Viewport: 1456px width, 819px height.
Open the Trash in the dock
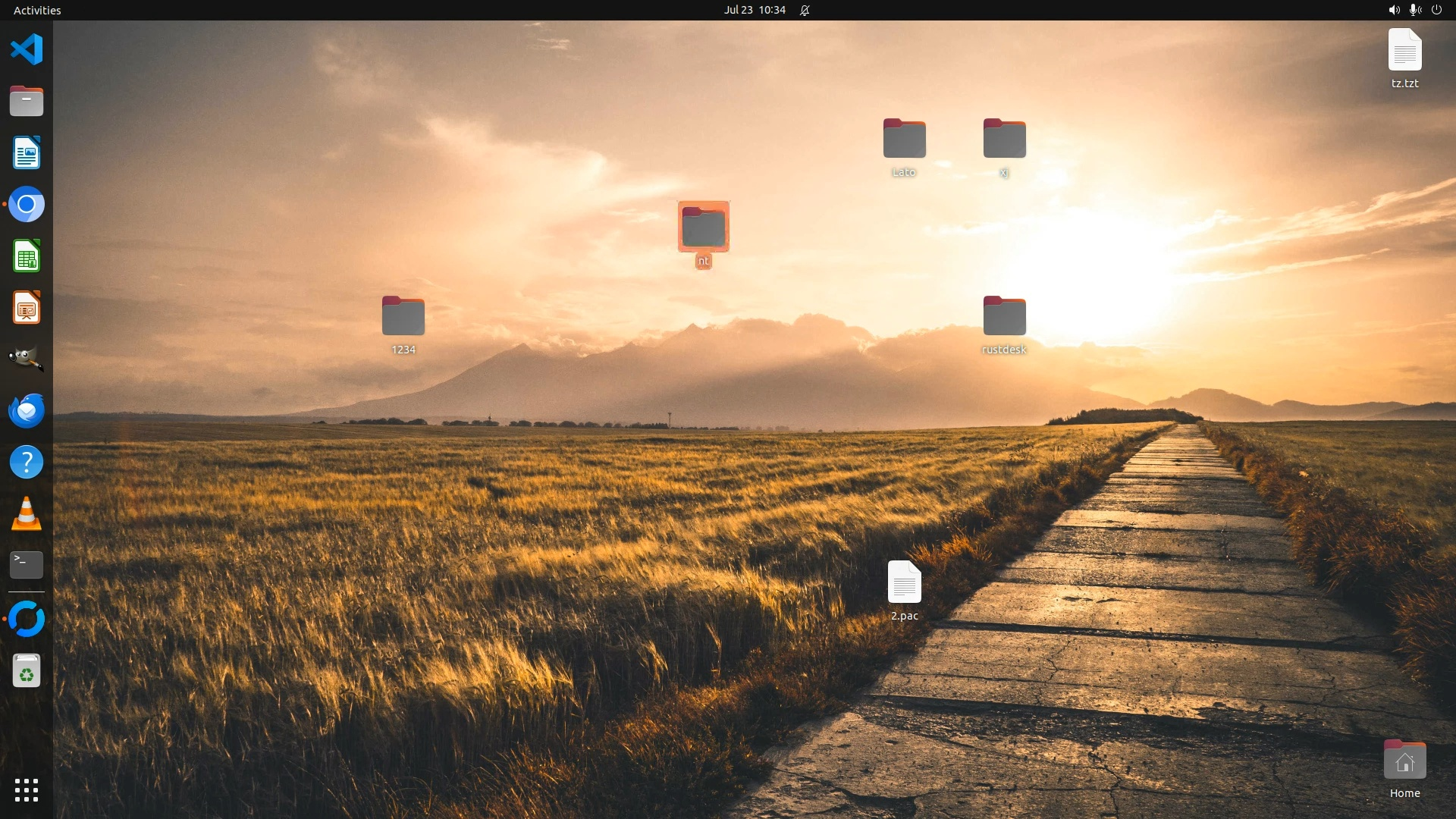click(27, 671)
